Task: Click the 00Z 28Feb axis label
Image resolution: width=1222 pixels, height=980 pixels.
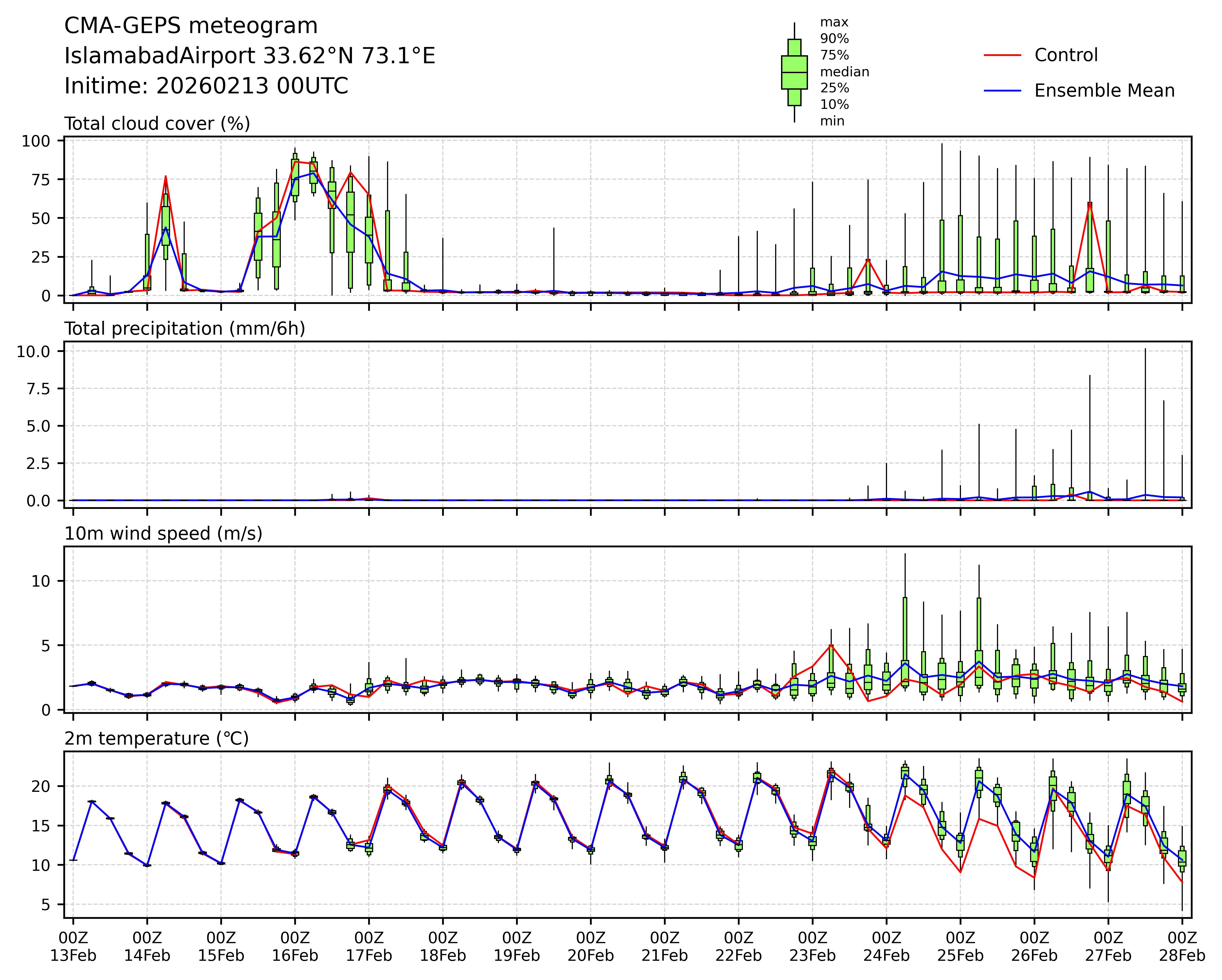Action: [x=1182, y=947]
